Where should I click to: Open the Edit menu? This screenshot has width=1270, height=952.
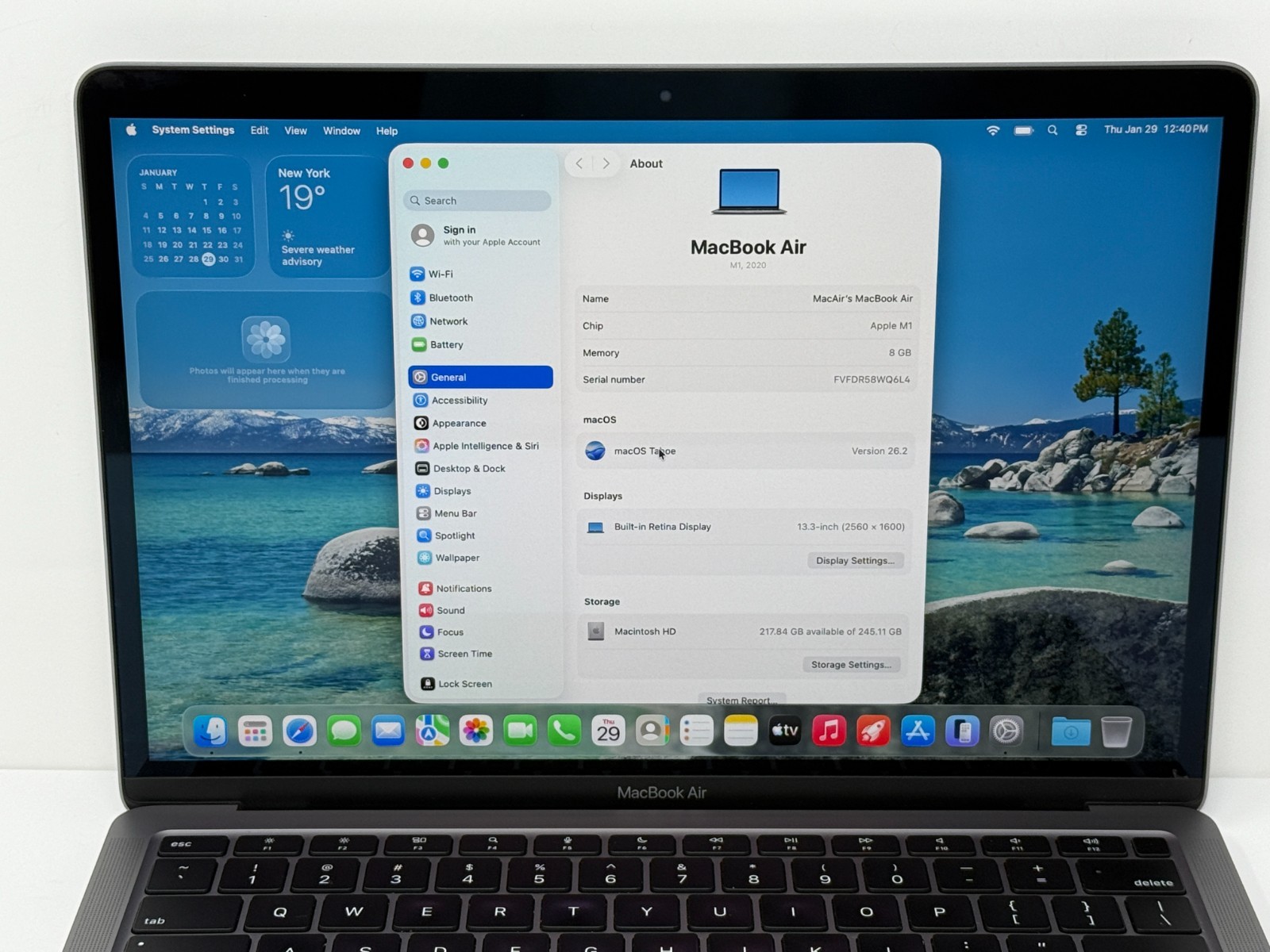click(260, 131)
